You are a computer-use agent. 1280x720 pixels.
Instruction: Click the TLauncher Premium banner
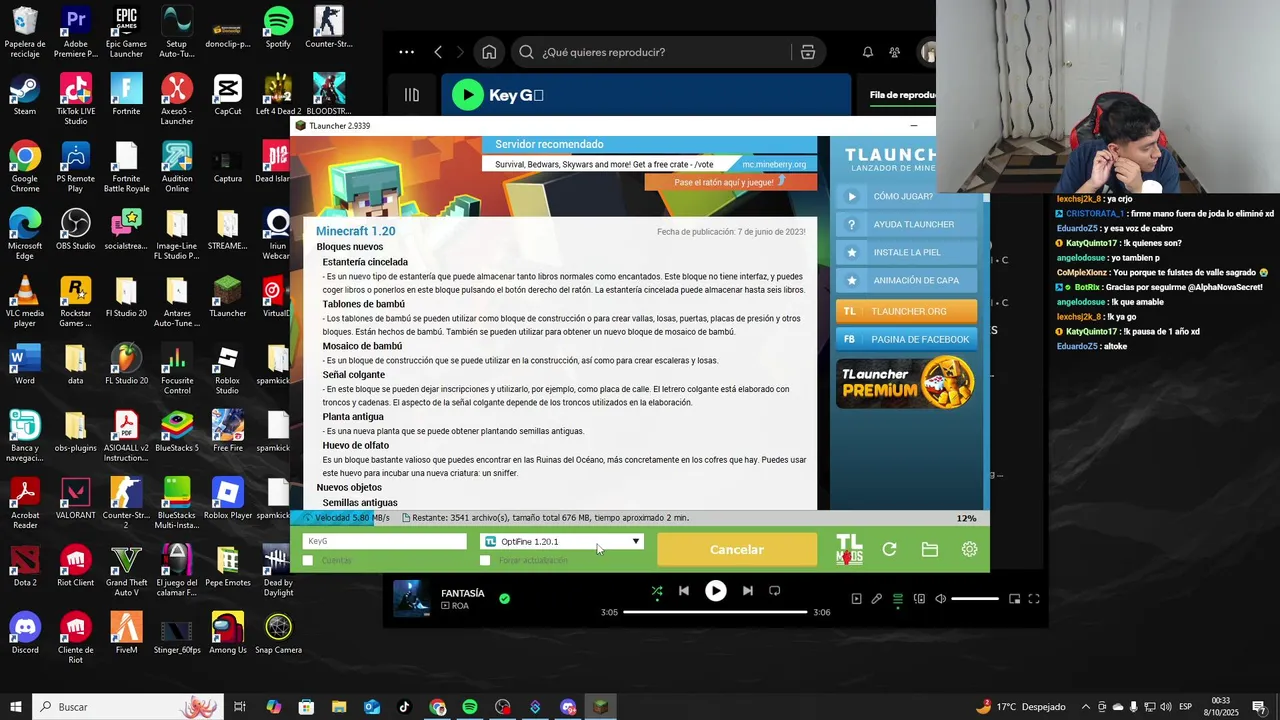906,383
